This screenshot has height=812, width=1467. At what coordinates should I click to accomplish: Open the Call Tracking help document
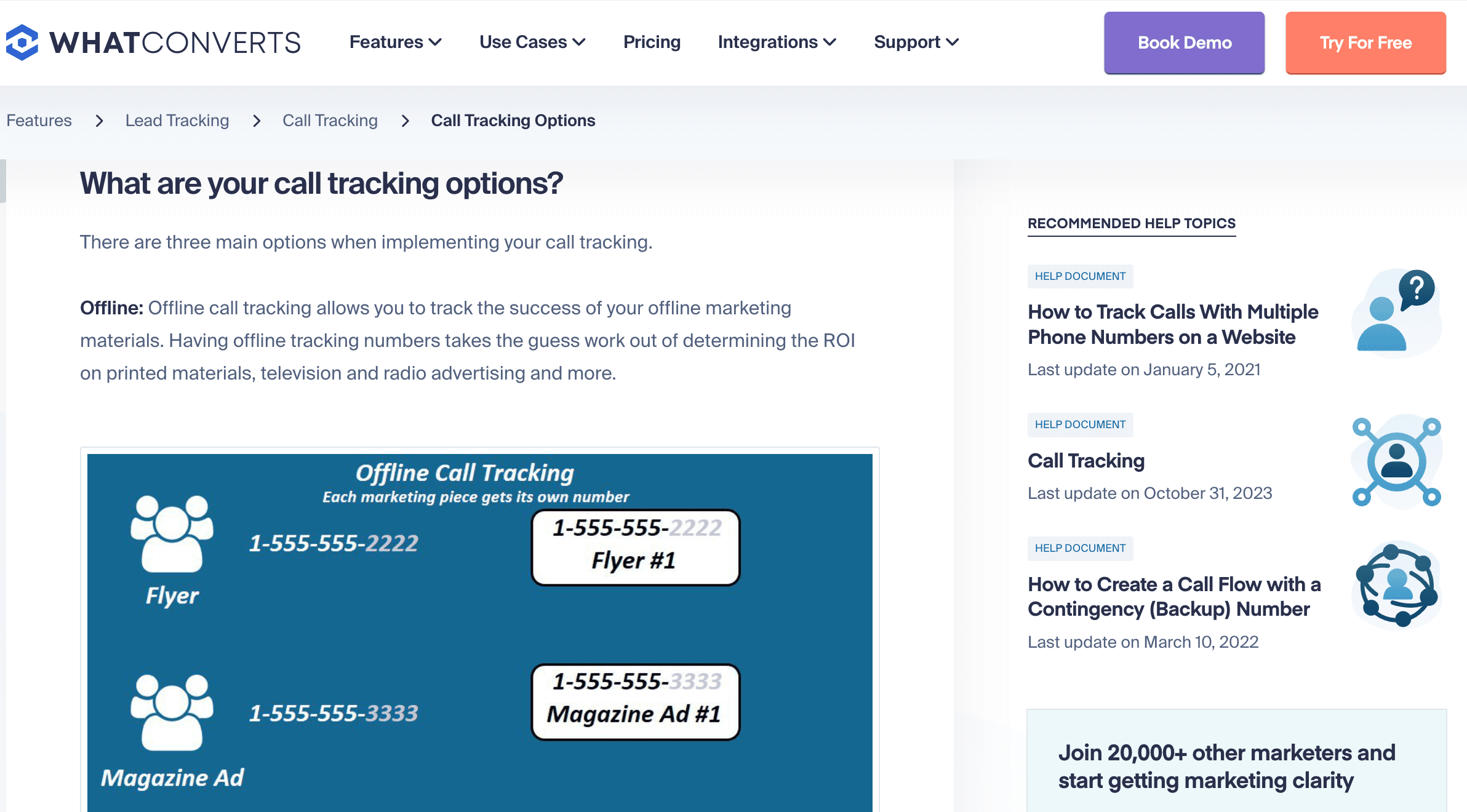[1085, 461]
